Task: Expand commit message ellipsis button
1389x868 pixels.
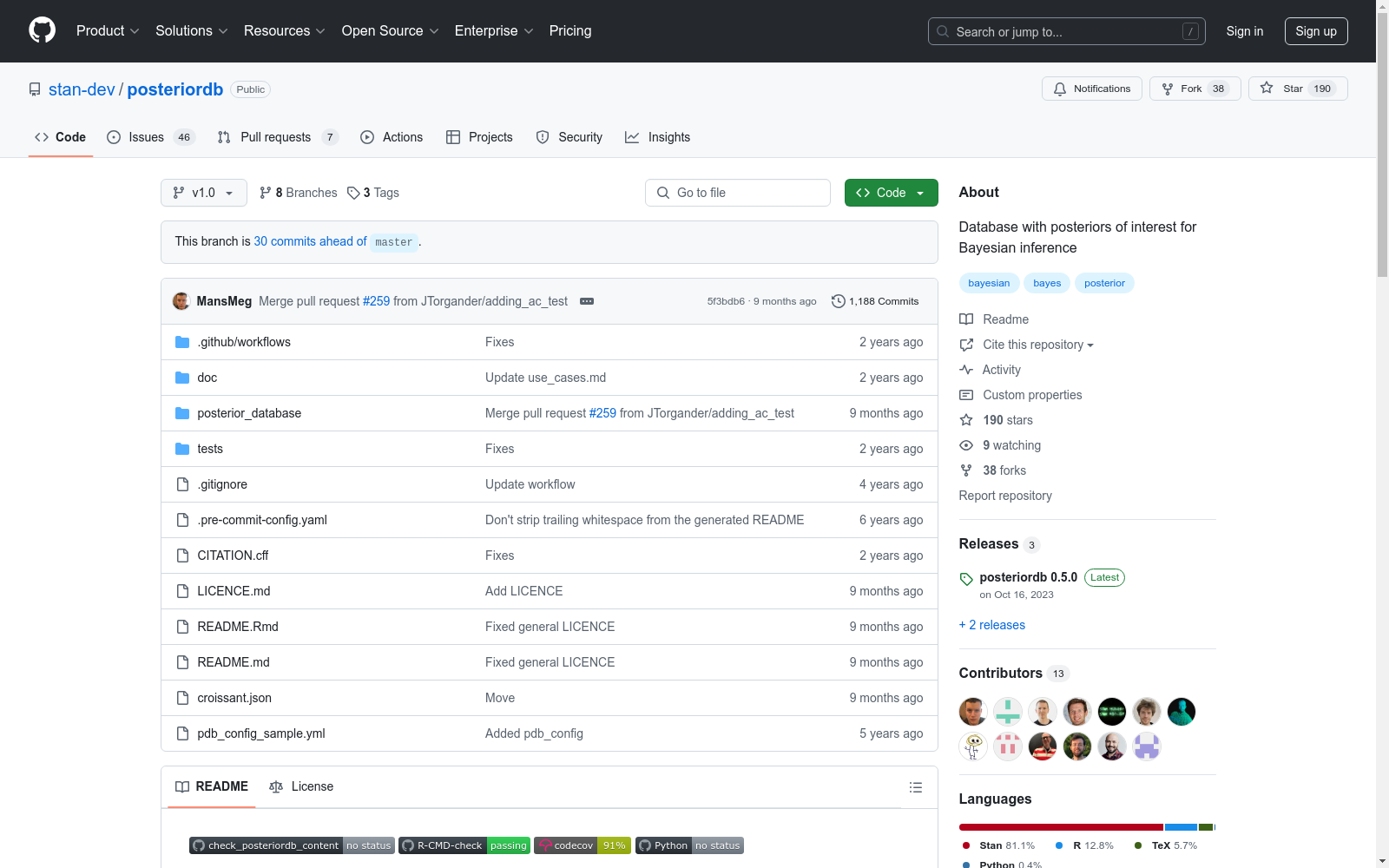Action: pyautogui.click(x=587, y=301)
